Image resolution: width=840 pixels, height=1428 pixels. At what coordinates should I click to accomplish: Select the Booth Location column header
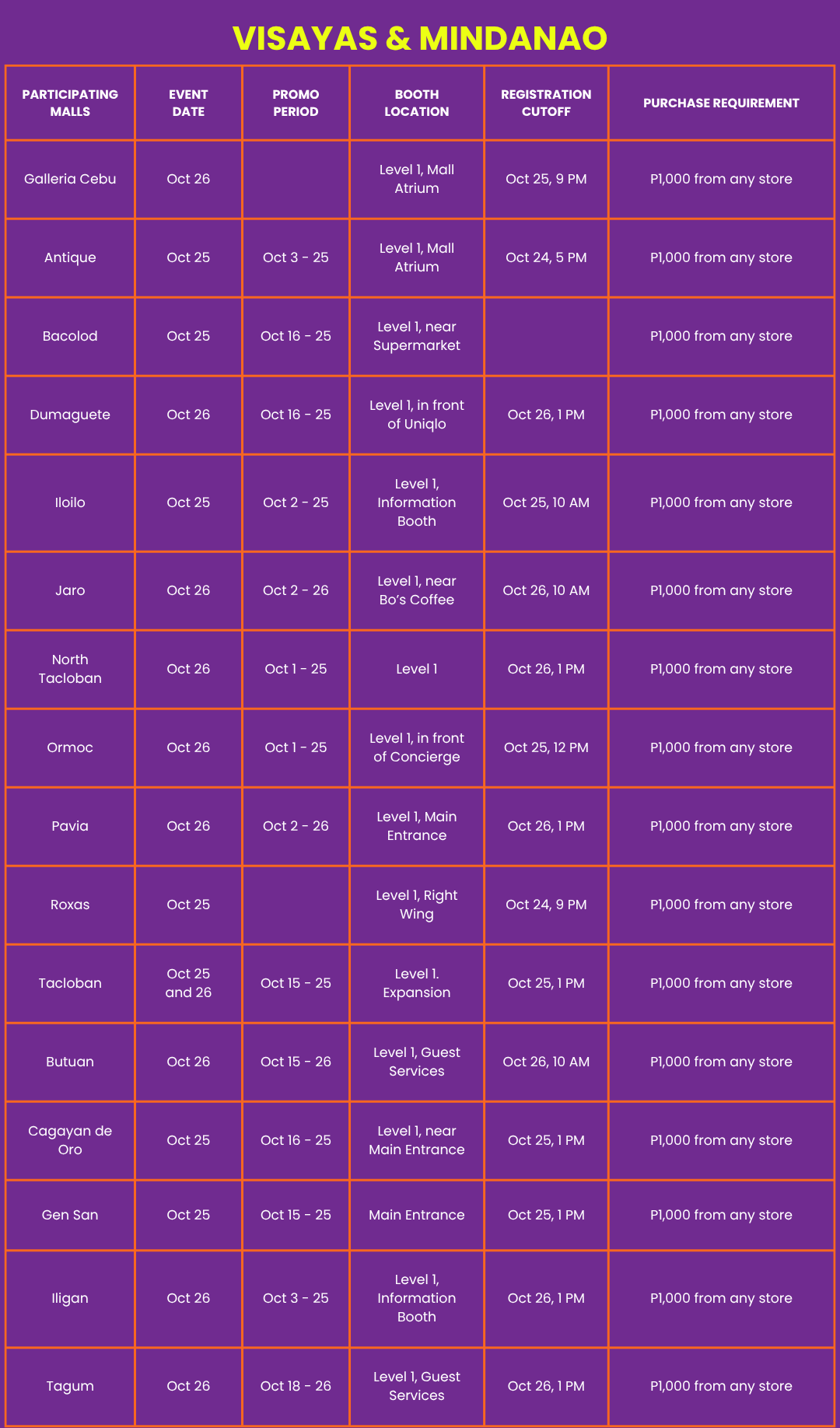417,103
